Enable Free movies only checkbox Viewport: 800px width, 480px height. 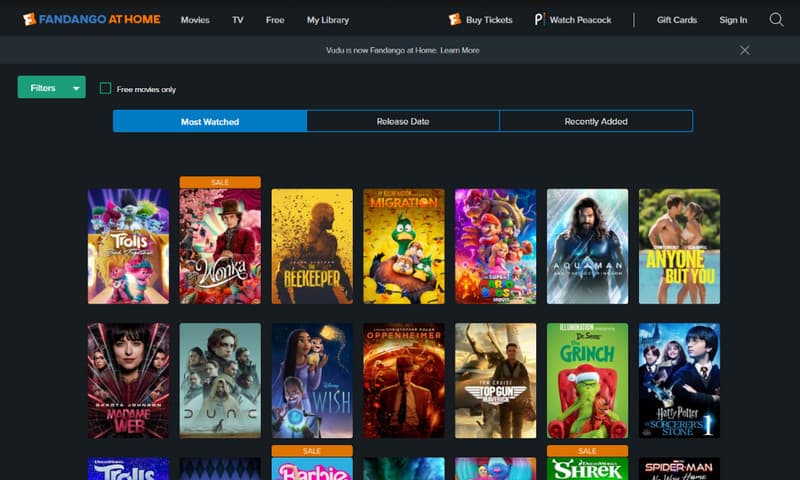106,89
